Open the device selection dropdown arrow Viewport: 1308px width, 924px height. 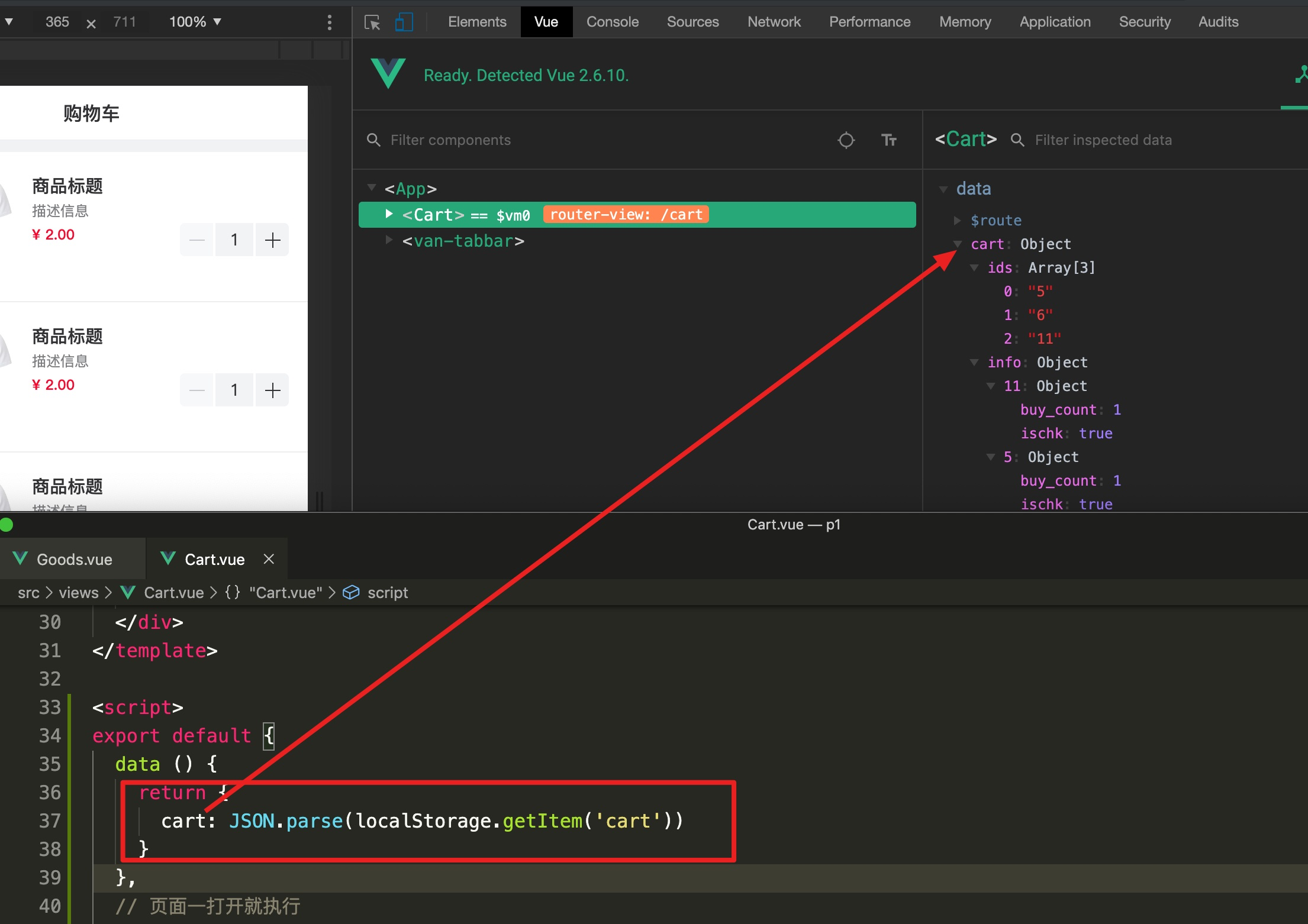pos(9,22)
